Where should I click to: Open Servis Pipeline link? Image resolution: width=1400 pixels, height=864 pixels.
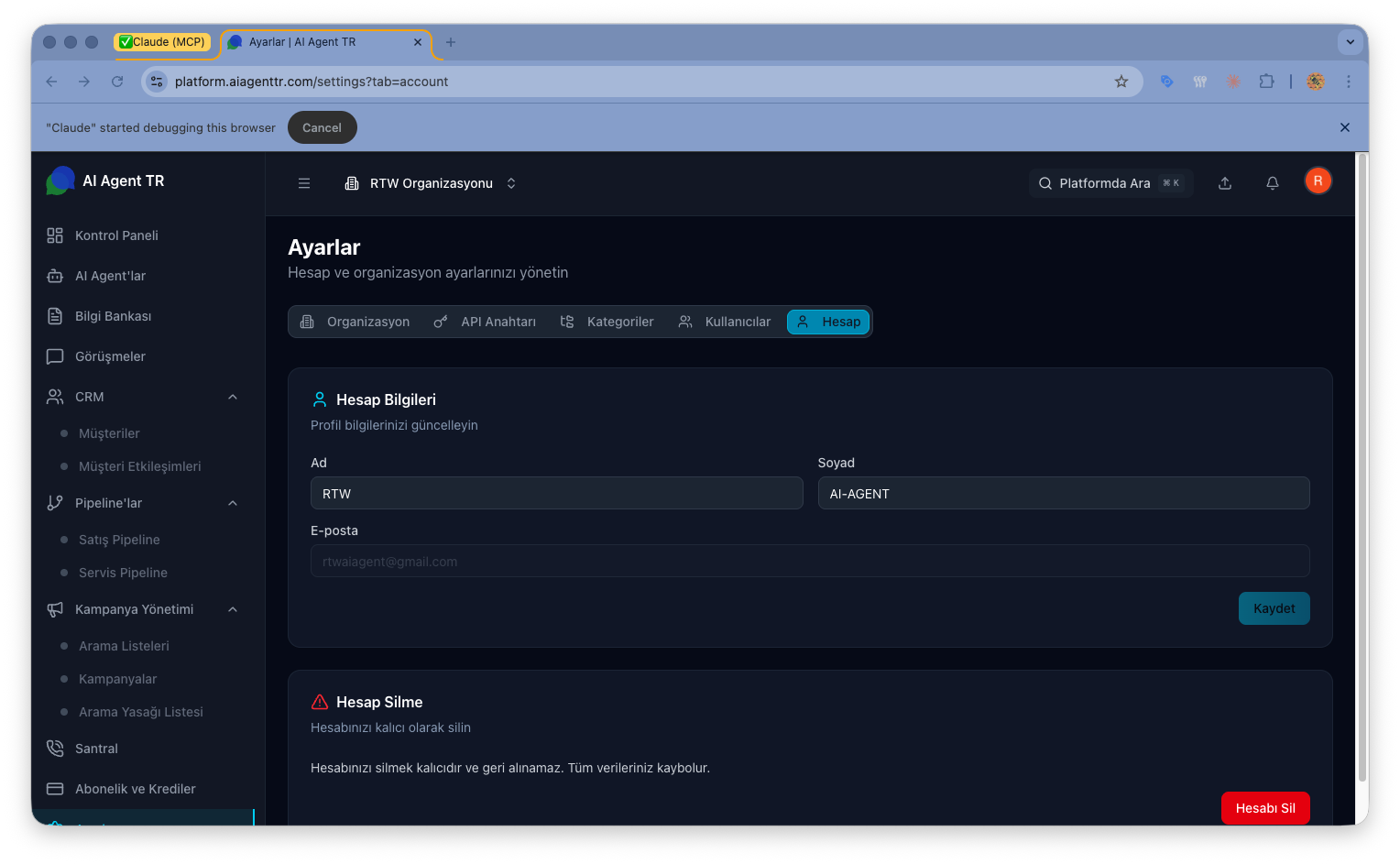pos(123,573)
